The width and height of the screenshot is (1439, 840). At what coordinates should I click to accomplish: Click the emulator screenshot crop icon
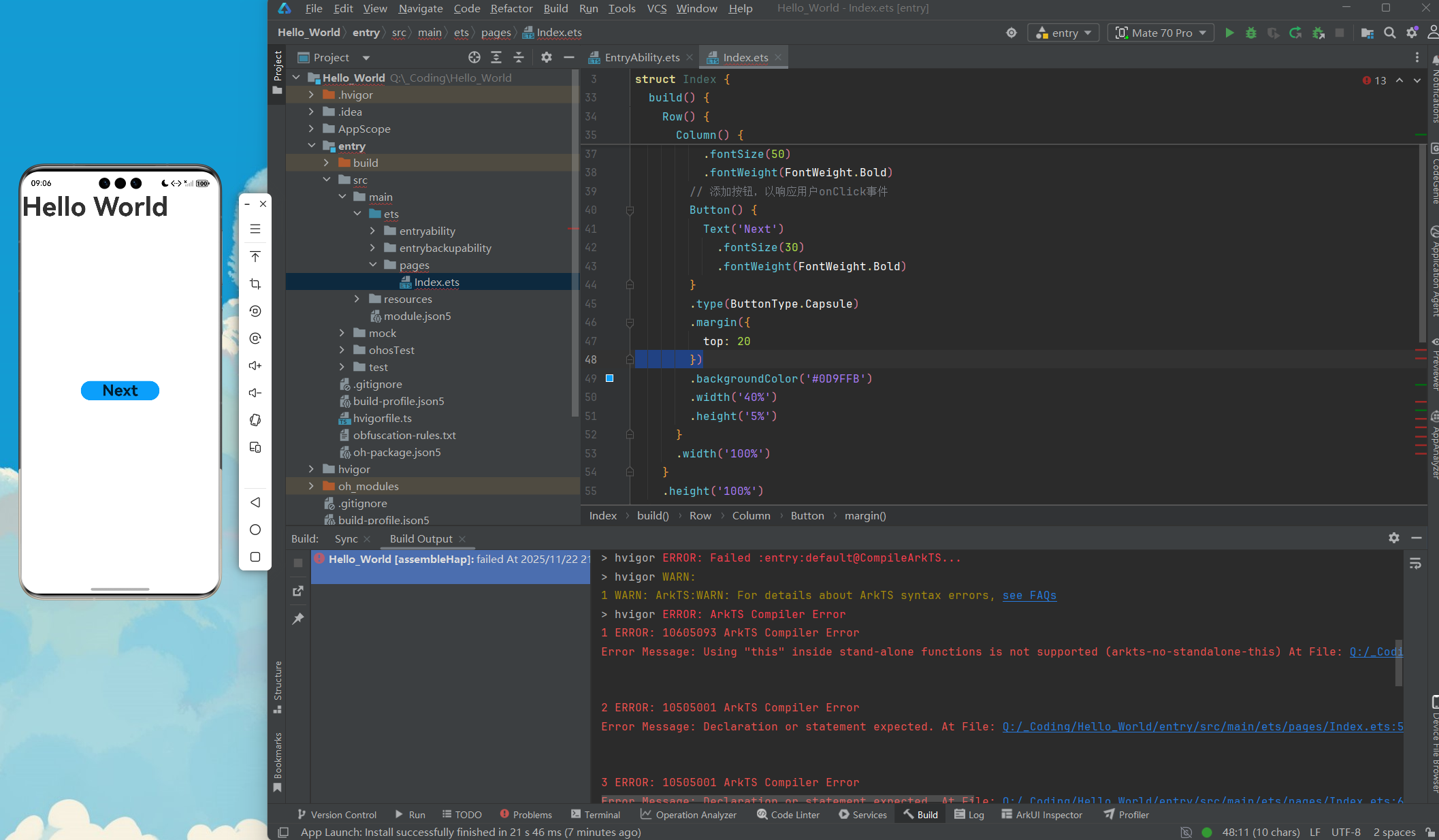point(255,284)
